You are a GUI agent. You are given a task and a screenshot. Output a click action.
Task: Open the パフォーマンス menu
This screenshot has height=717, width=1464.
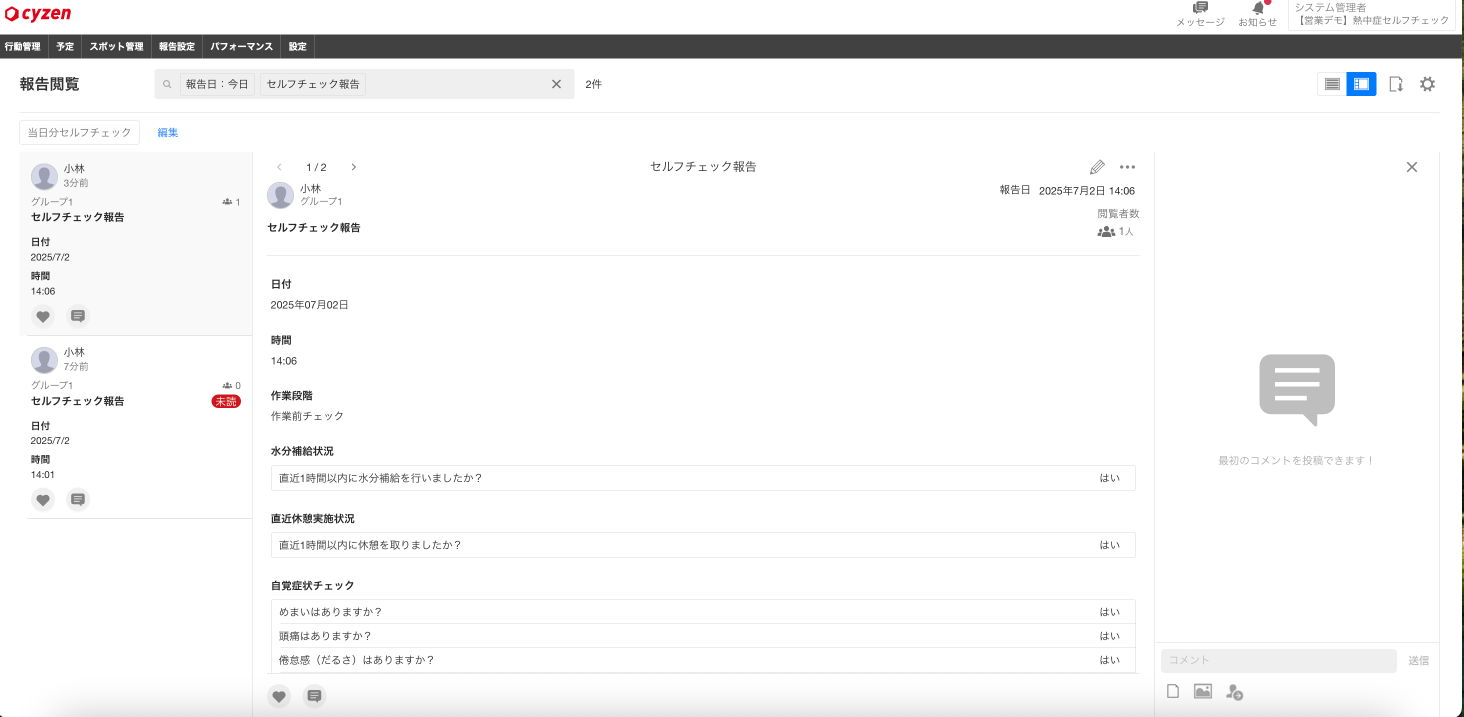tap(242, 46)
